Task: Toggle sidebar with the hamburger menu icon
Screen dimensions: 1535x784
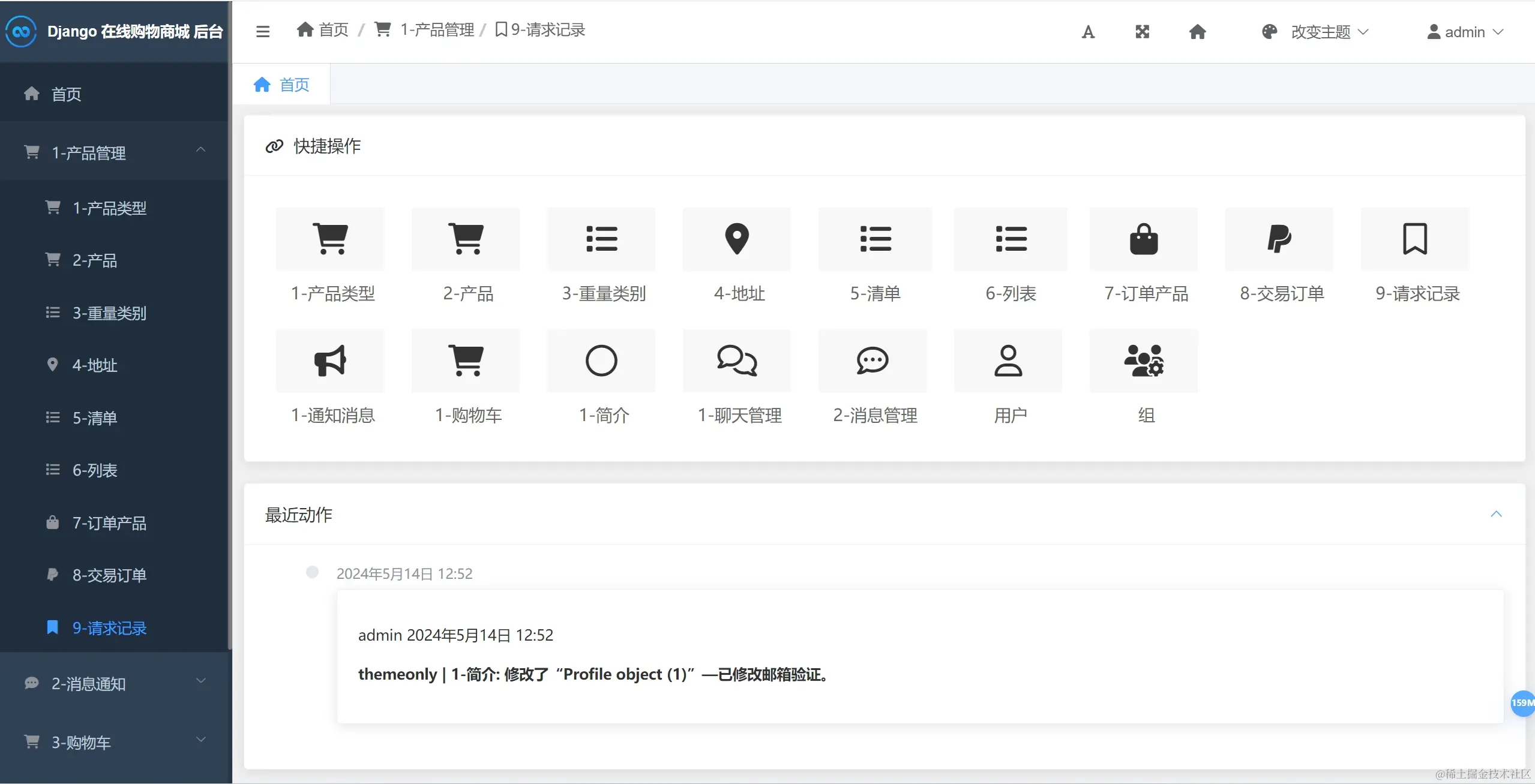Action: [262, 31]
